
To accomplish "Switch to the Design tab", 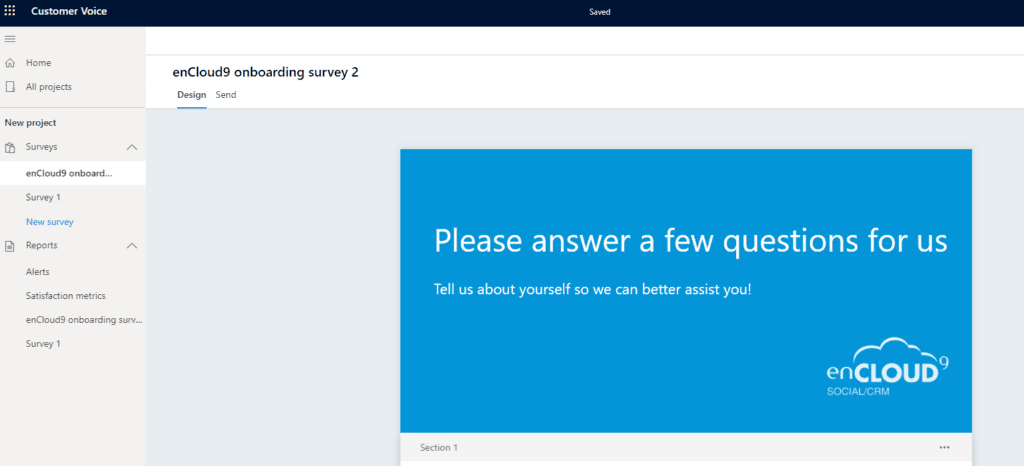I will click(x=191, y=95).
